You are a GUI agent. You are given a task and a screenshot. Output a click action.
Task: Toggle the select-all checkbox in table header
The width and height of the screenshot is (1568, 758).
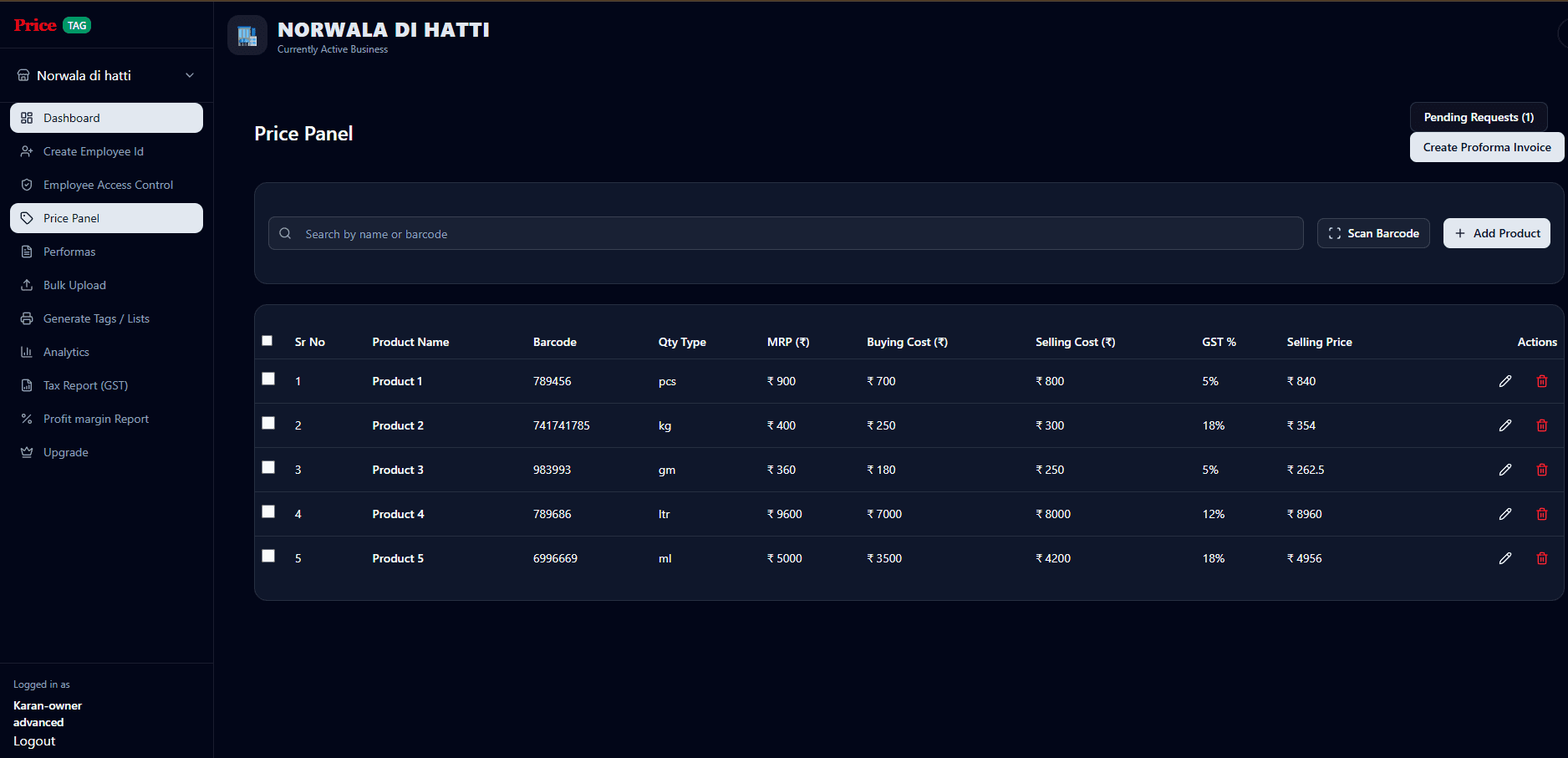[267, 341]
